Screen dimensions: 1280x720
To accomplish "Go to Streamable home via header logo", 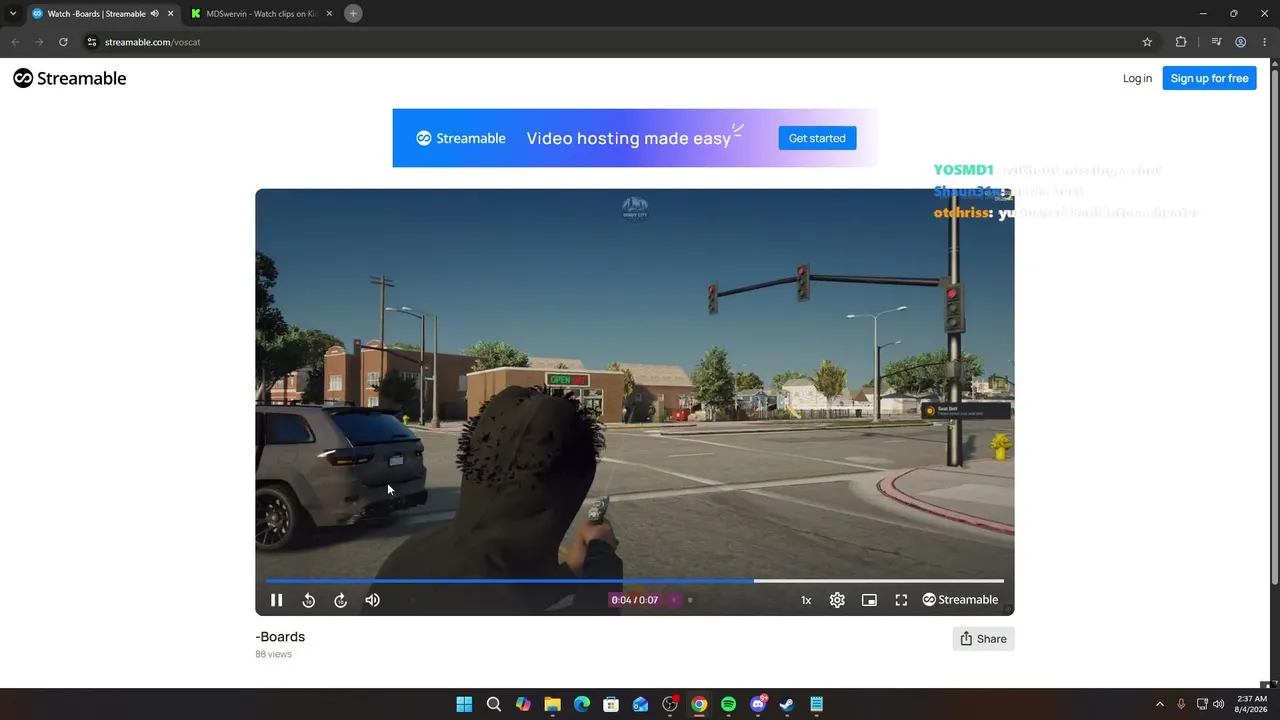I will pyautogui.click(x=70, y=78).
